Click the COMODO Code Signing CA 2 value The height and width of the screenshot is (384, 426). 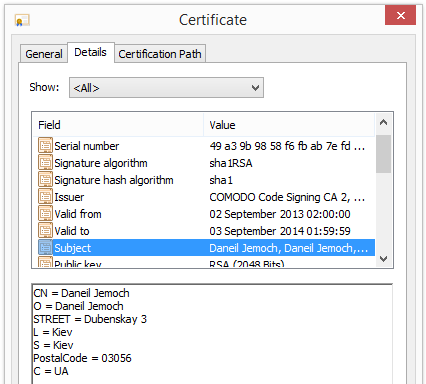[x=287, y=197]
